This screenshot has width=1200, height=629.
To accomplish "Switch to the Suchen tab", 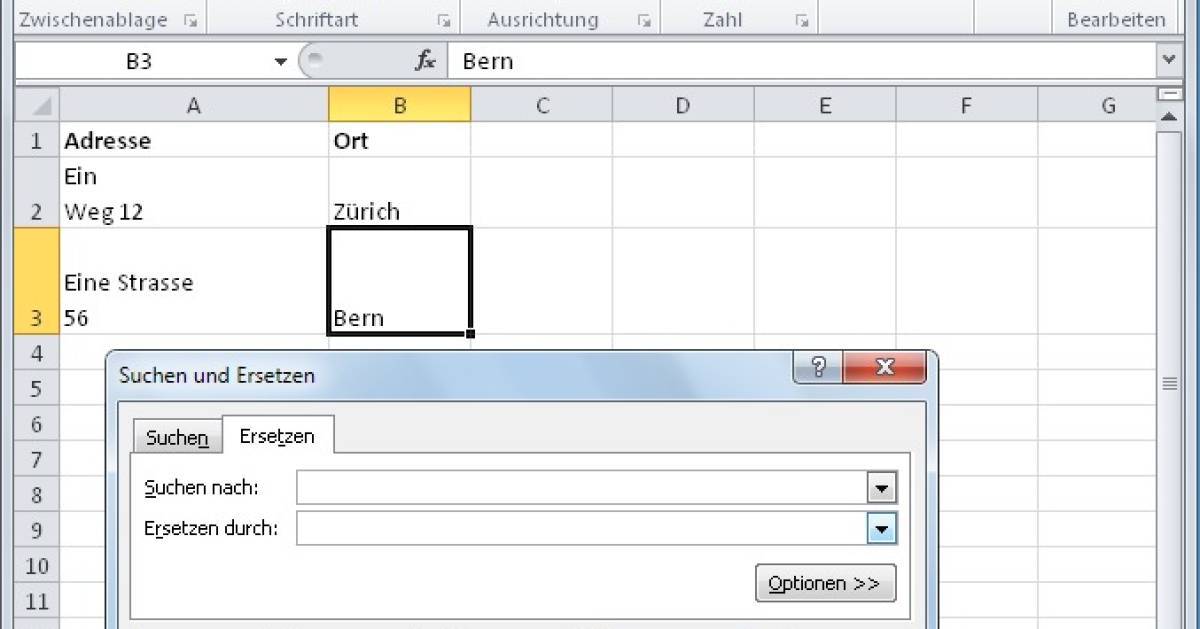I will pos(177,437).
